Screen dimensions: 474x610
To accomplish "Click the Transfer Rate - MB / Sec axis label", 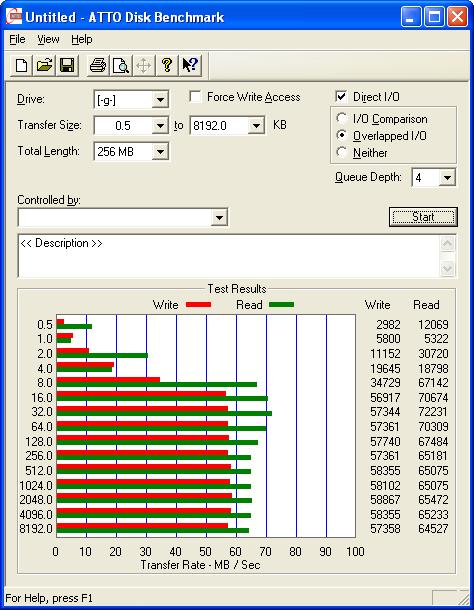I will 200,565.
